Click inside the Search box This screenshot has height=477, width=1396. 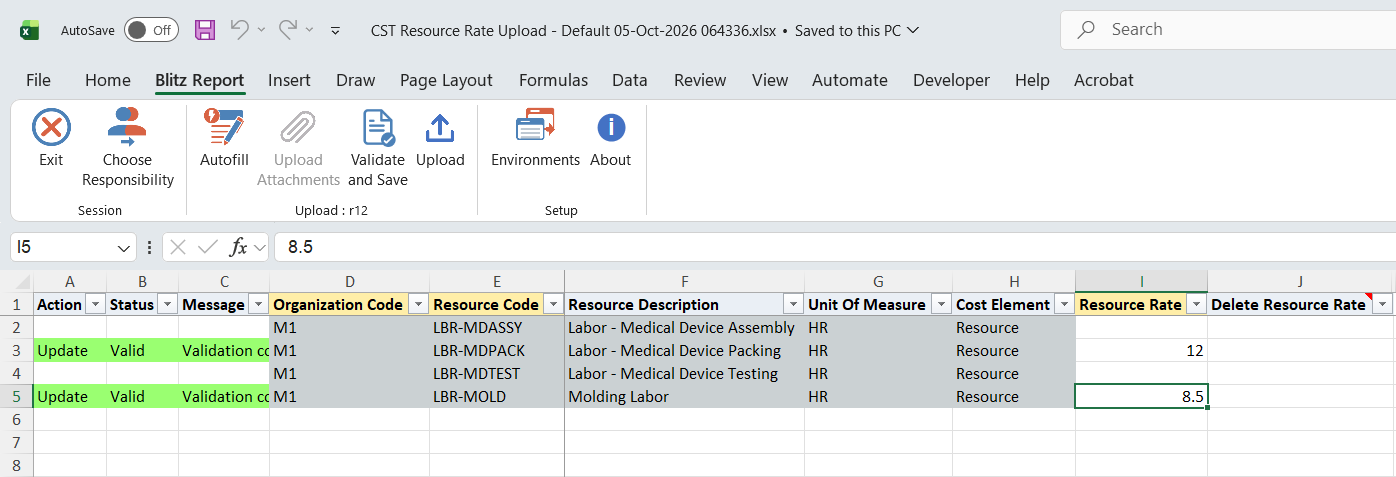coord(1228,30)
